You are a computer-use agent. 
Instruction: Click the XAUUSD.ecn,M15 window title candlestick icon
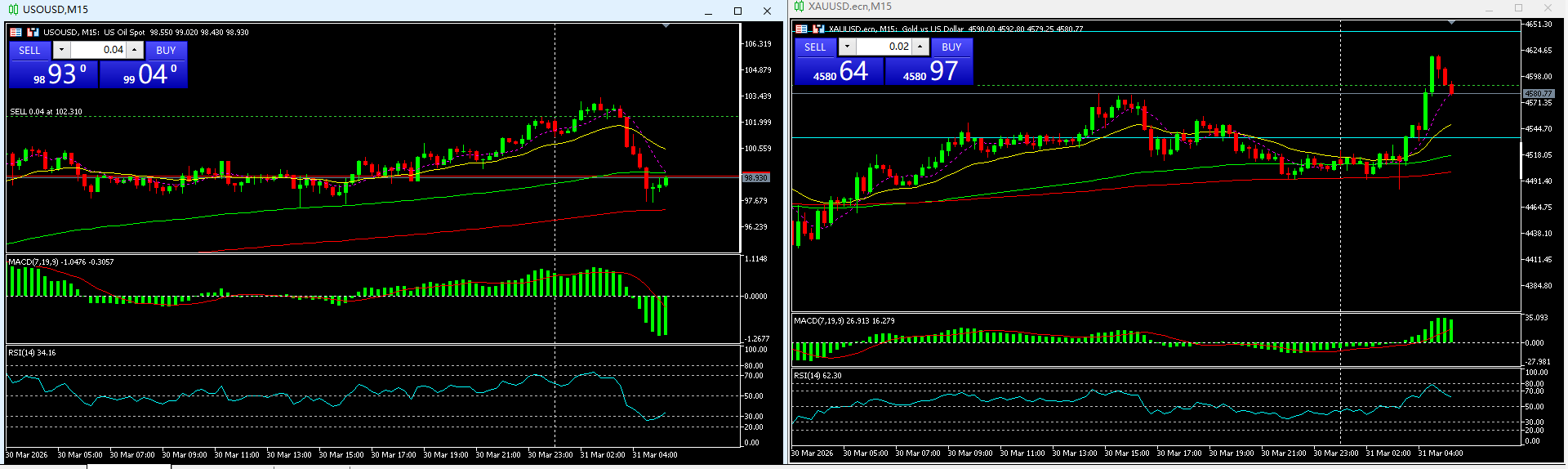[x=800, y=7]
